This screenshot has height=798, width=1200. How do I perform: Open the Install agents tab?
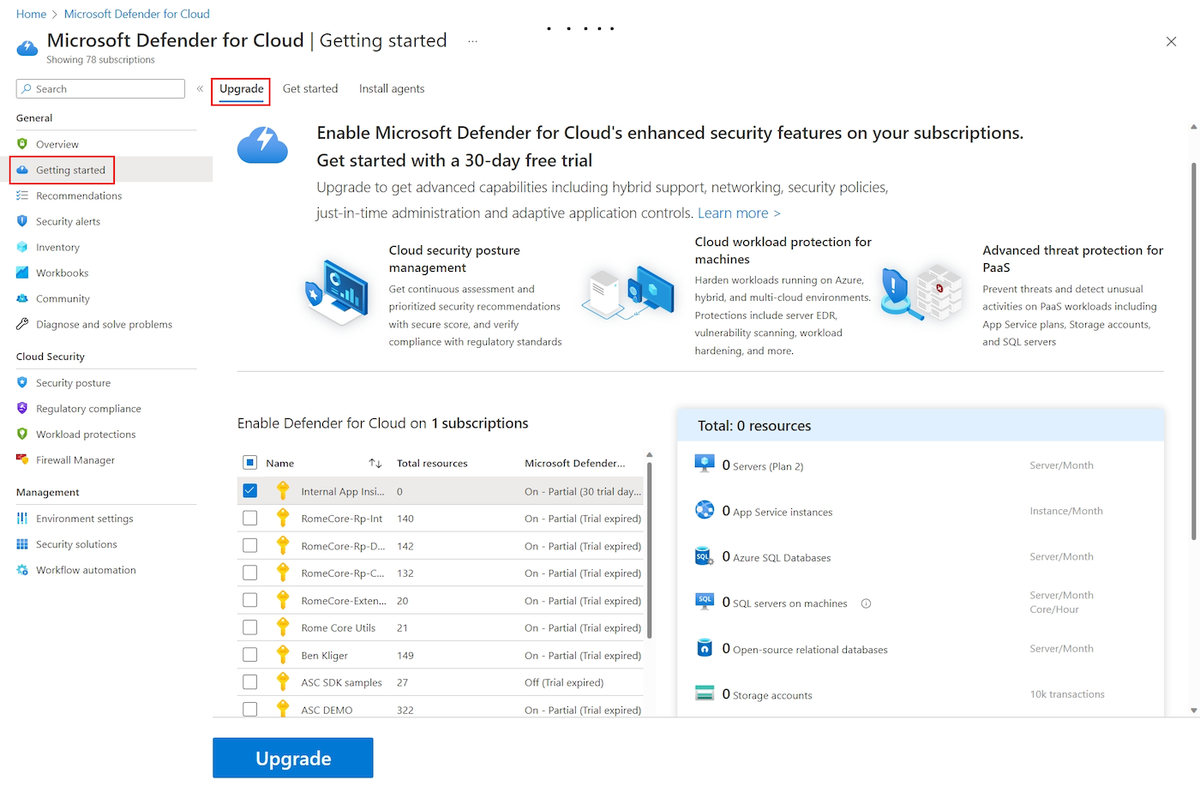coord(391,88)
